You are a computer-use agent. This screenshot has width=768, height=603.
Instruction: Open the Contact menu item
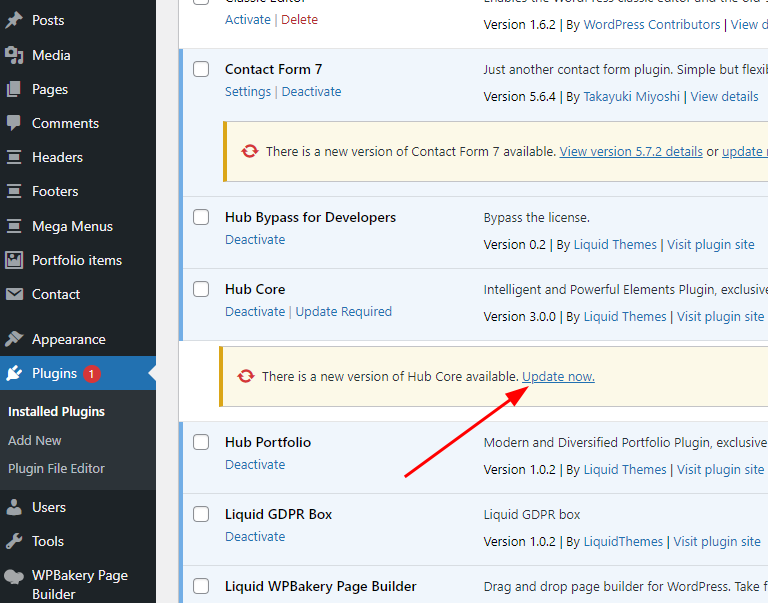click(x=56, y=294)
